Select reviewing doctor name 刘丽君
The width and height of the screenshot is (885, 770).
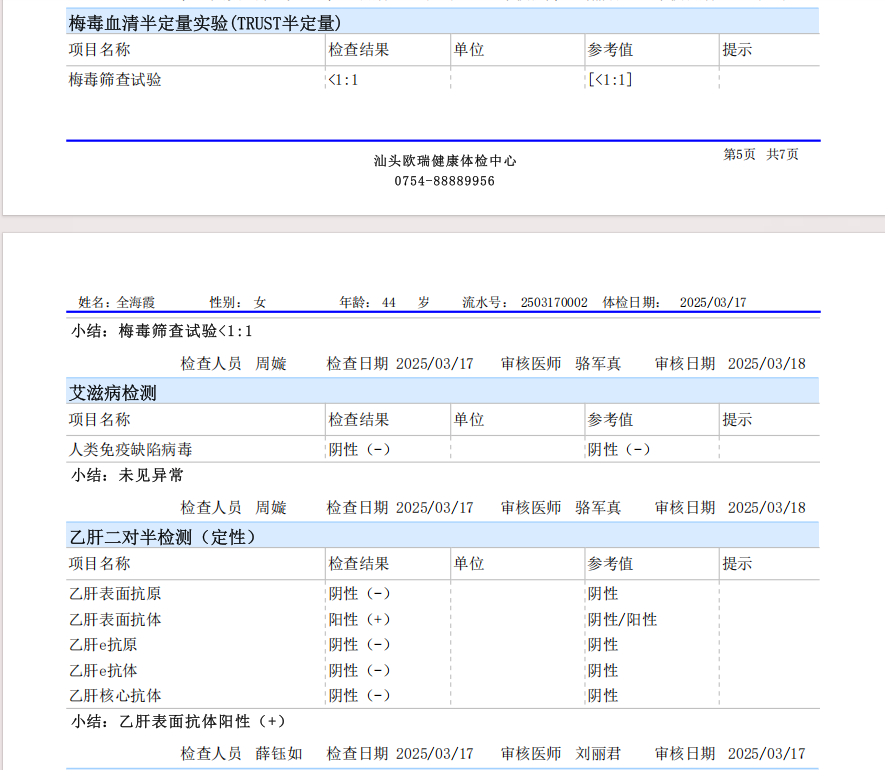click(x=598, y=753)
